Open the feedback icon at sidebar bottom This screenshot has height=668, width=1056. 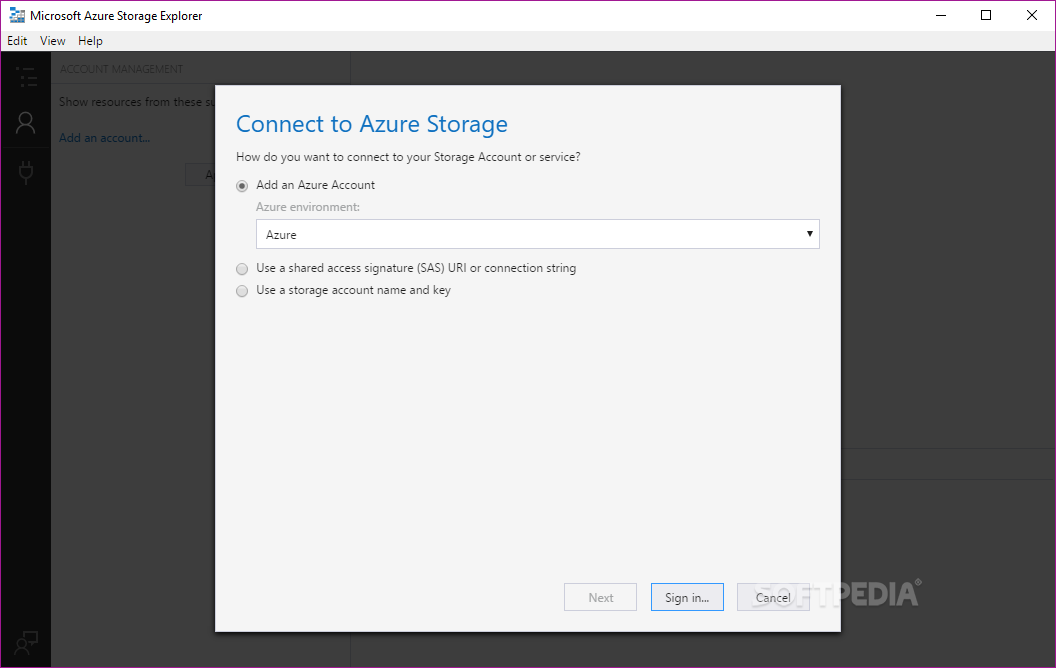[26, 643]
